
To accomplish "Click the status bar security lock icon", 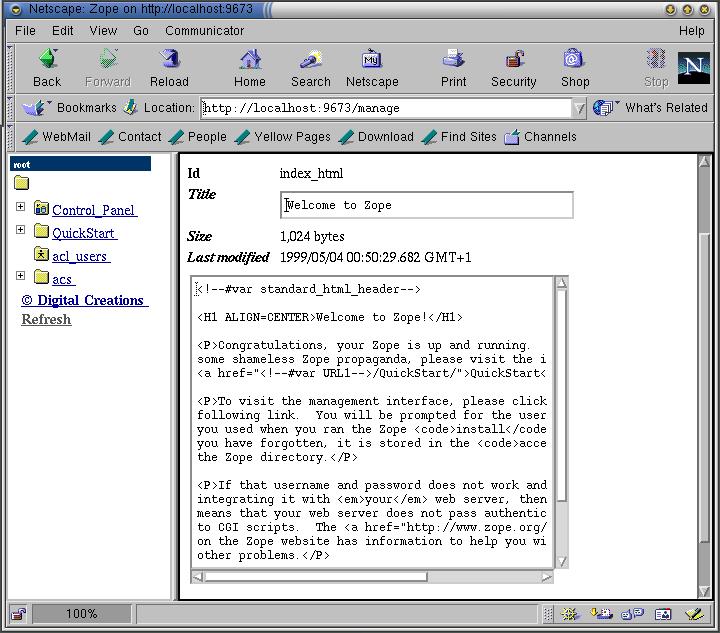I will click(x=19, y=614).
